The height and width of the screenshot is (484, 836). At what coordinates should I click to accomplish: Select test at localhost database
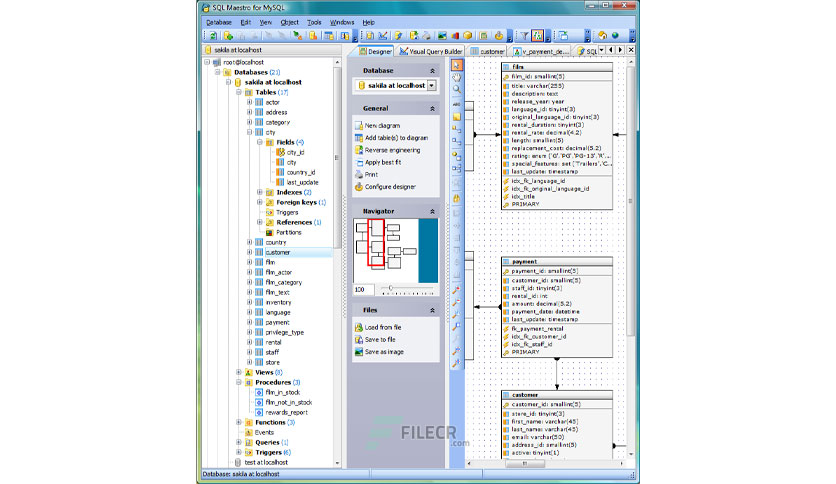tap(266, 463)
